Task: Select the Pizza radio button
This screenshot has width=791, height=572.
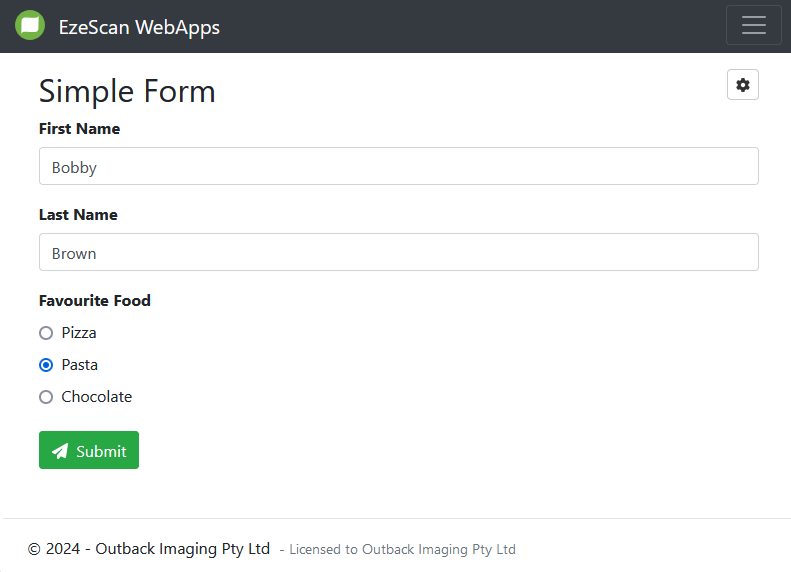Action: pos(46,333)
